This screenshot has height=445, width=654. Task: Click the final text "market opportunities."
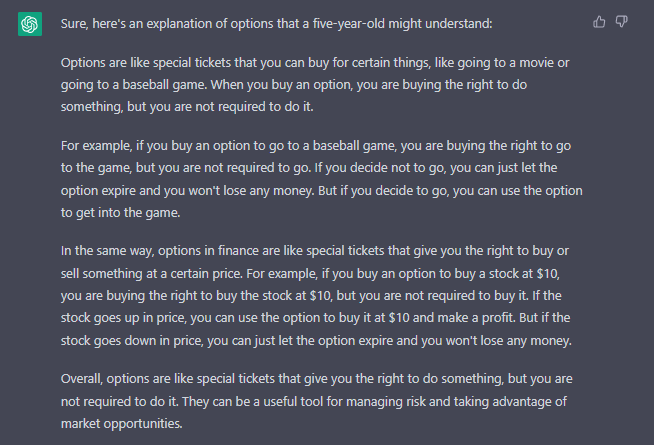click(x=122, y=424)
